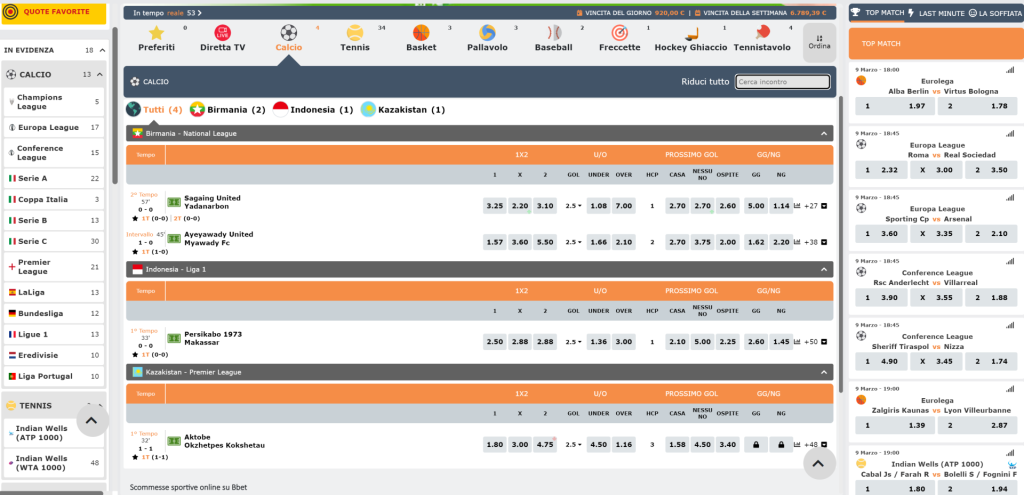This screenshot has height=495, width=1024.
Task: Expand more markets for Ayeyawady United match
Action: pyautogui.click(x=824, y=242)
